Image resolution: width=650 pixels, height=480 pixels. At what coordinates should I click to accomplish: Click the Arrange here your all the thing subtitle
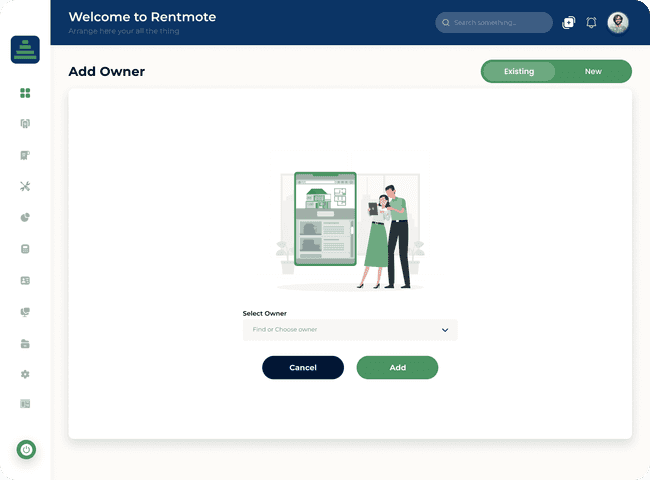(124, 31)
